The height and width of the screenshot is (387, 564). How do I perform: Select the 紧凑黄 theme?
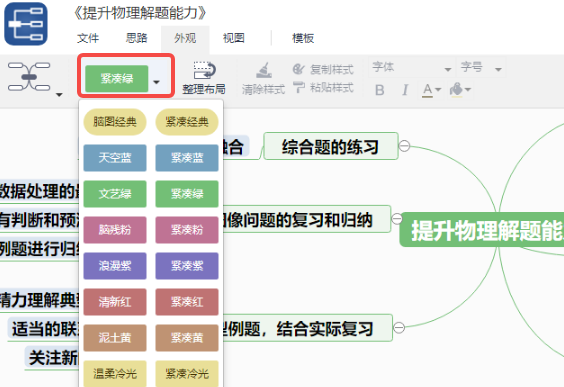[x=187, y=338]
